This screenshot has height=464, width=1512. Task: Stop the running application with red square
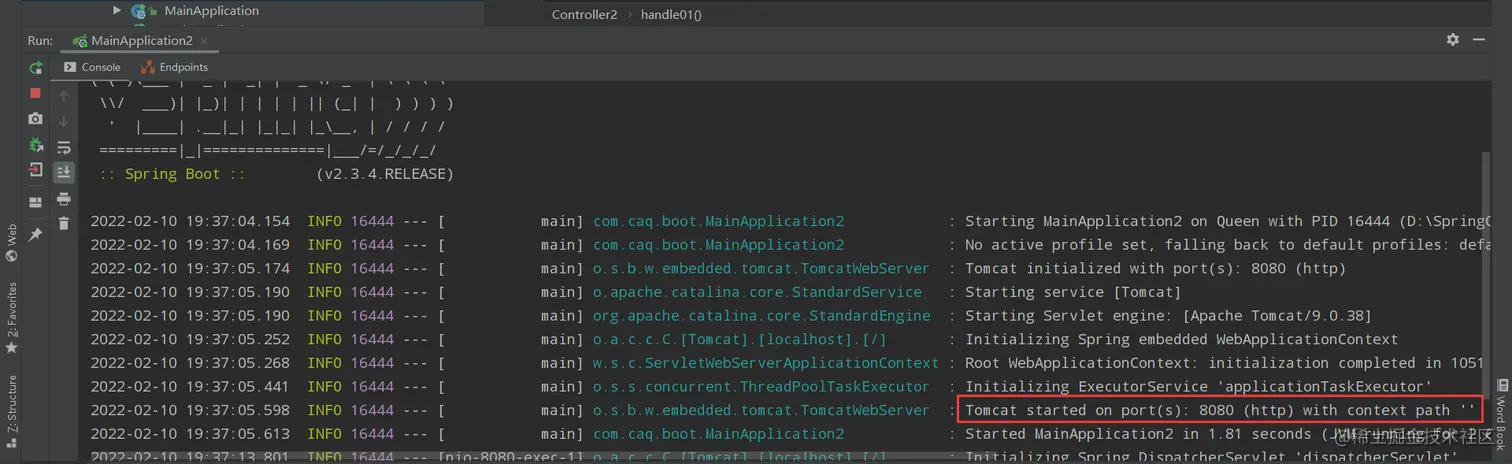point(36,93)
